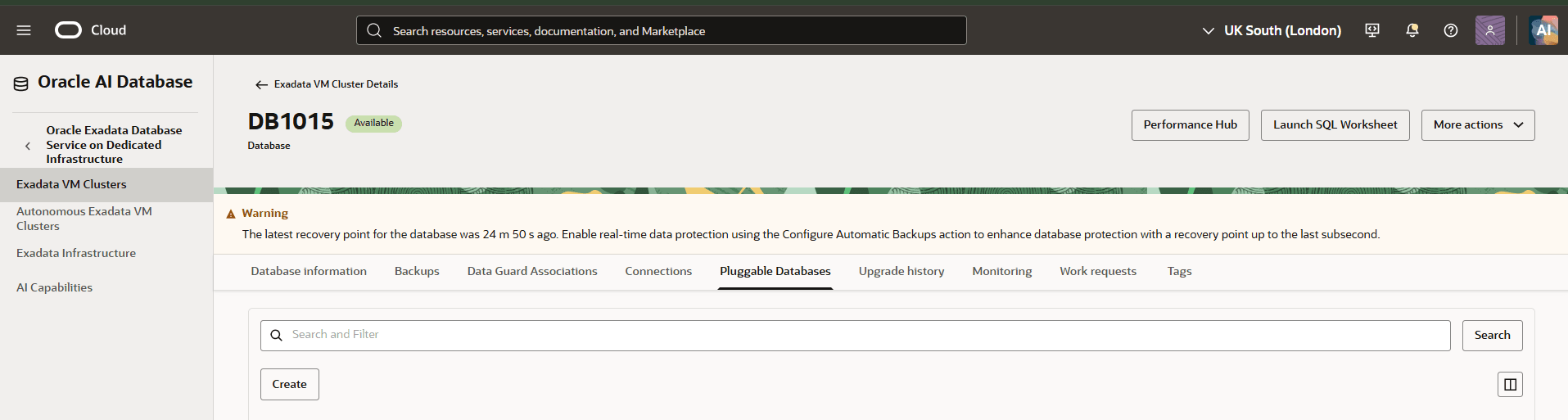
Task: Open the user profile avatar
Action: (1490, 30)
